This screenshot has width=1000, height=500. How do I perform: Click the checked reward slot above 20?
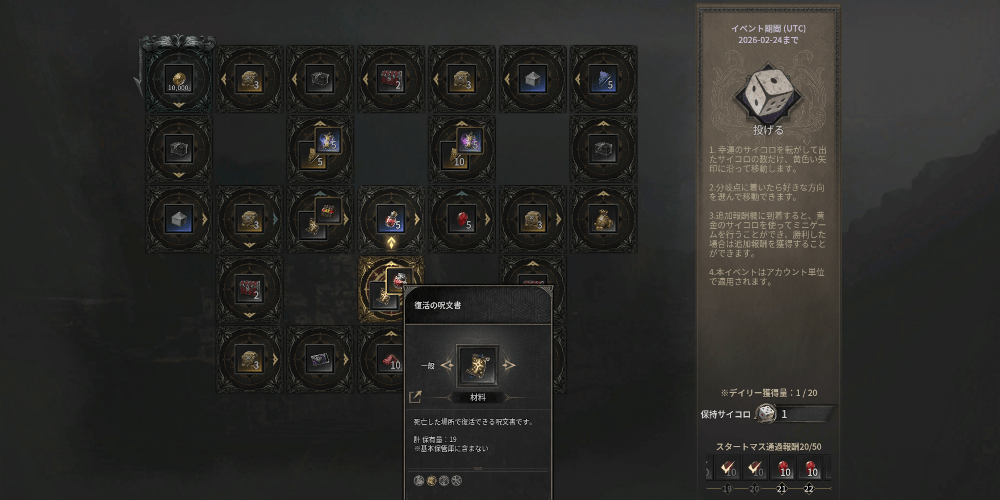click(x=754, y=470)
